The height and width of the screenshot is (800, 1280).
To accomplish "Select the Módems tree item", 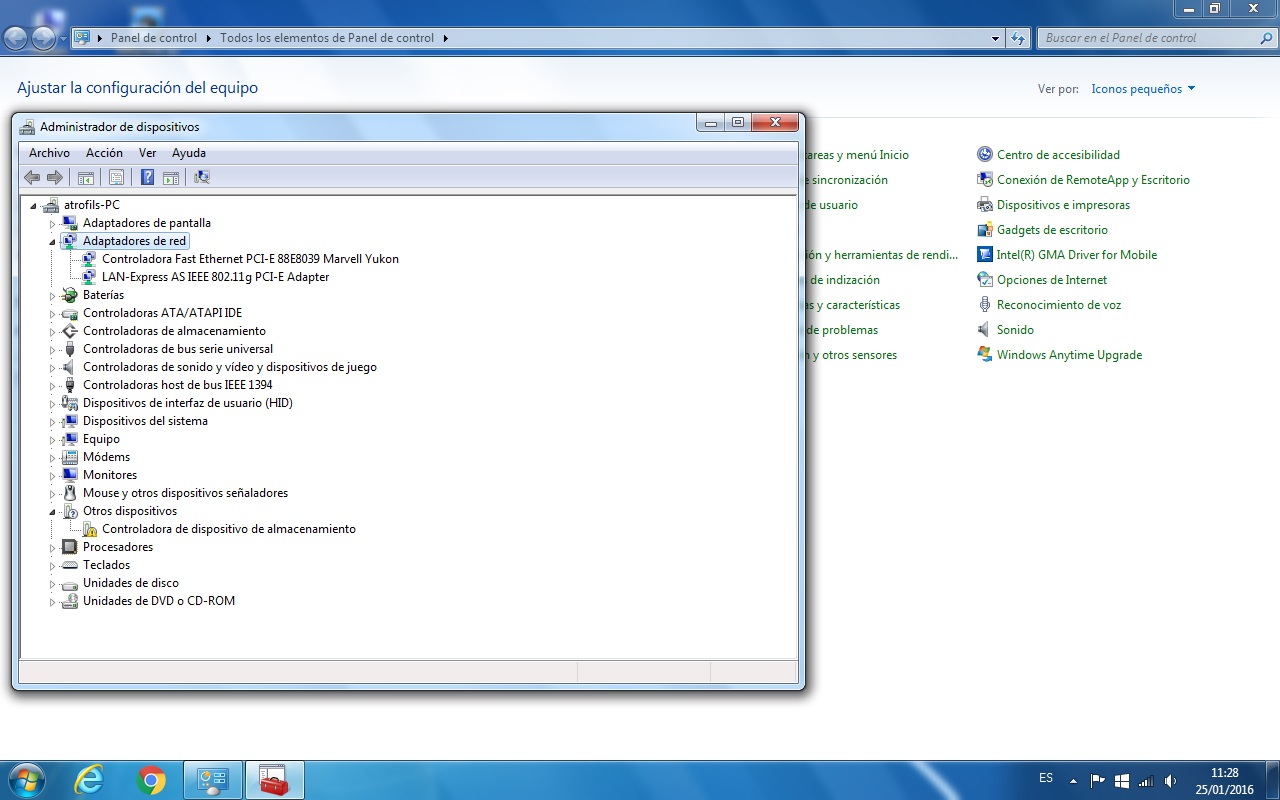I will (106, 457).
